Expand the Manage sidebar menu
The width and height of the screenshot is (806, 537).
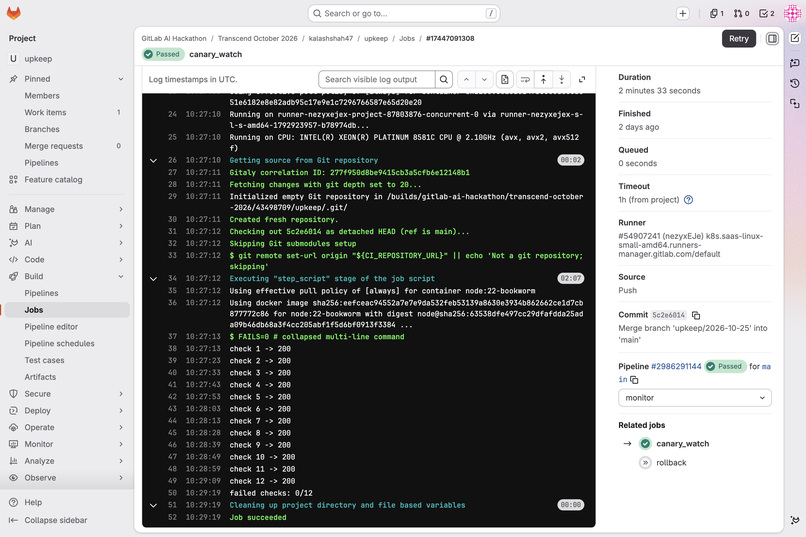[x=67, y=209]
